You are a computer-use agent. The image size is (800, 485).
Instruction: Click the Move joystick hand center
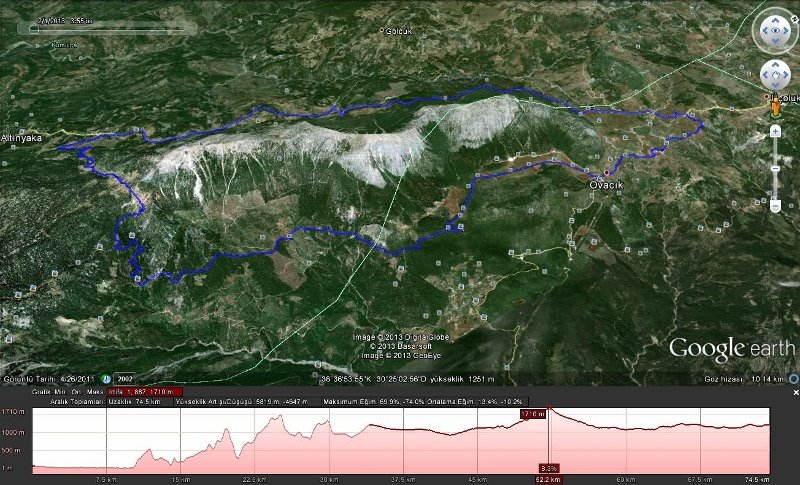tap(775, 76)
